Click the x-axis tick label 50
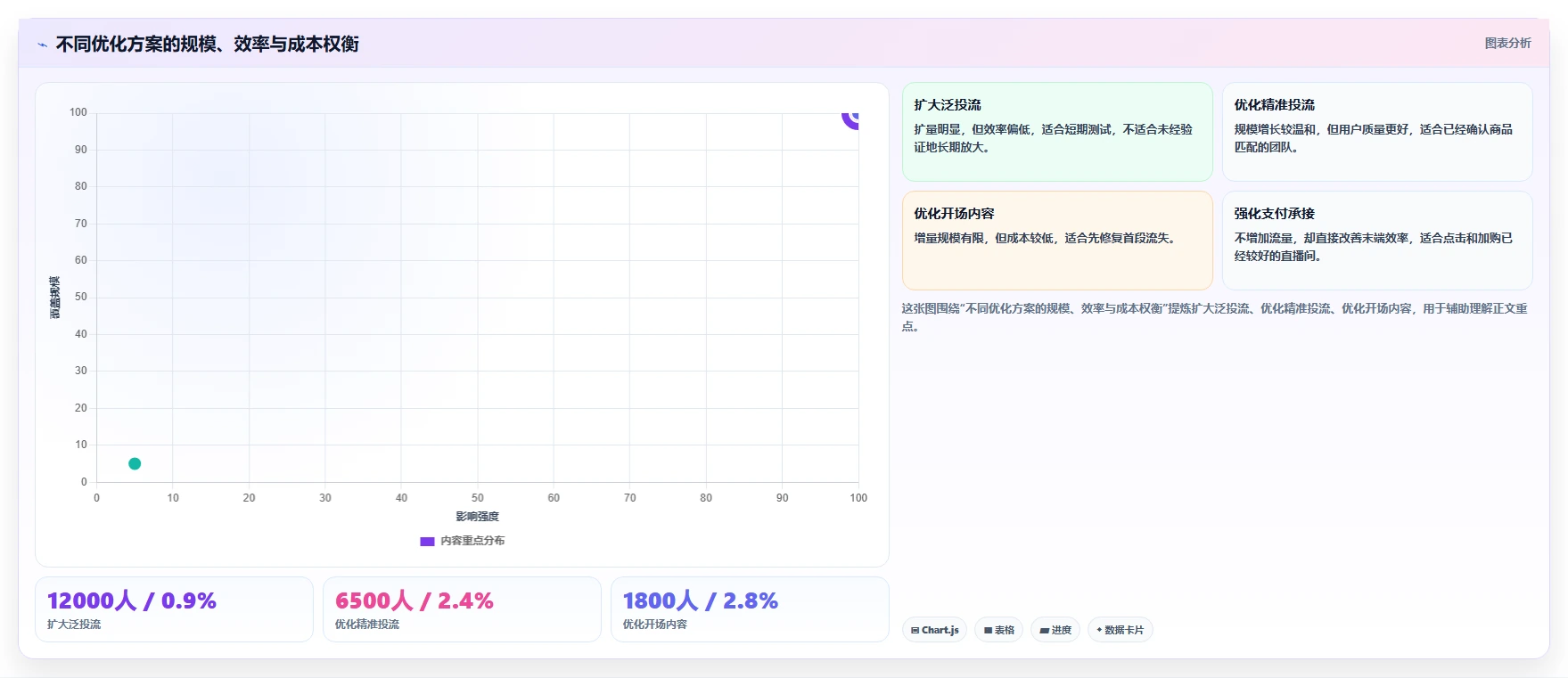Screen dimensions: 1568x678 click(478, 498)
